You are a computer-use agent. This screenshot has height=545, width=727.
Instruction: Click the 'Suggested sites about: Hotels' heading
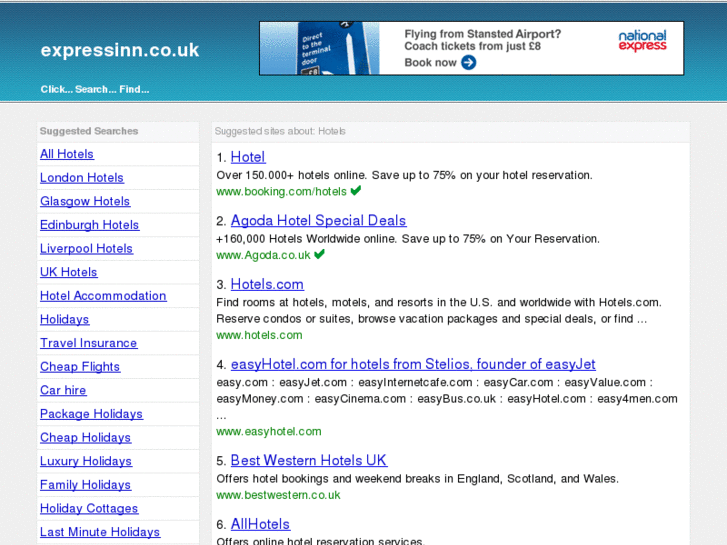(280, 131)
